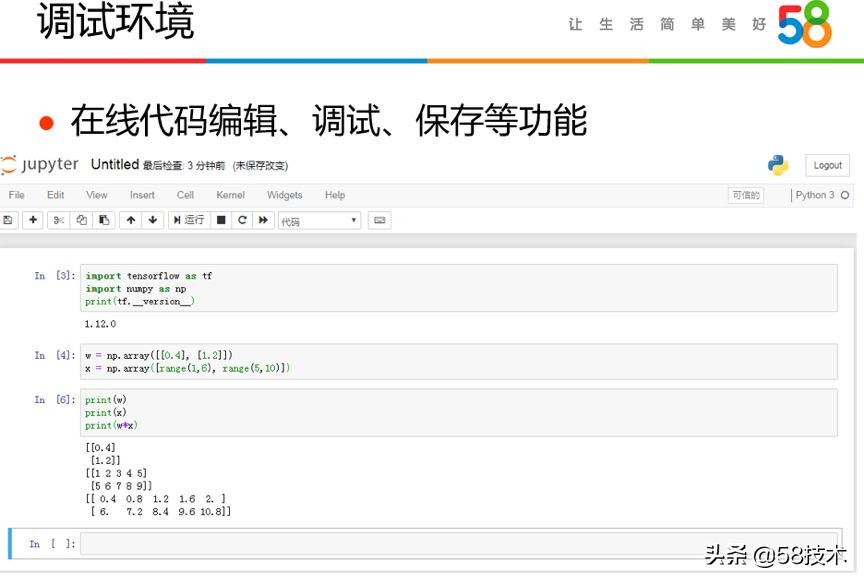Click the 未保存改变 unsaved status text

(260, 166)
